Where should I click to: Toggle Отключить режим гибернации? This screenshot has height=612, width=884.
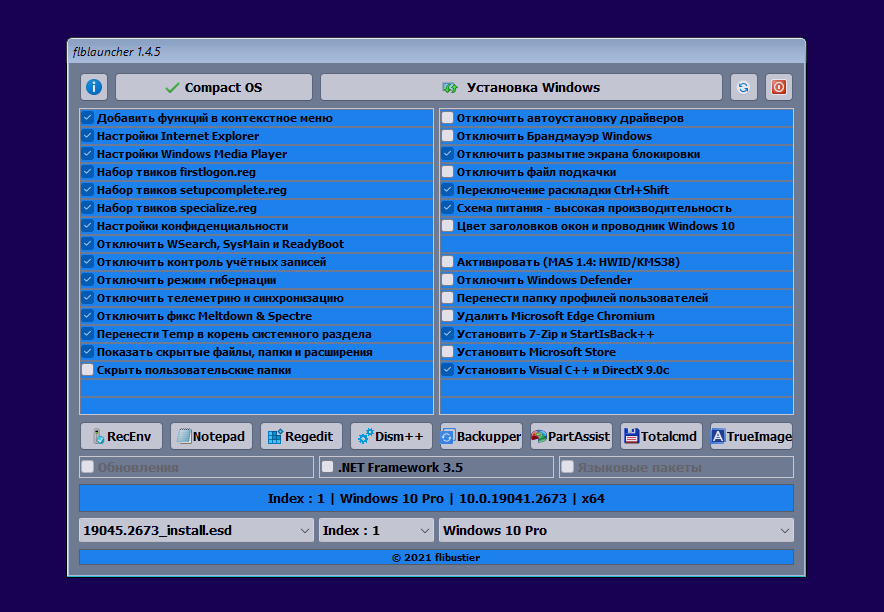(87, 280)
